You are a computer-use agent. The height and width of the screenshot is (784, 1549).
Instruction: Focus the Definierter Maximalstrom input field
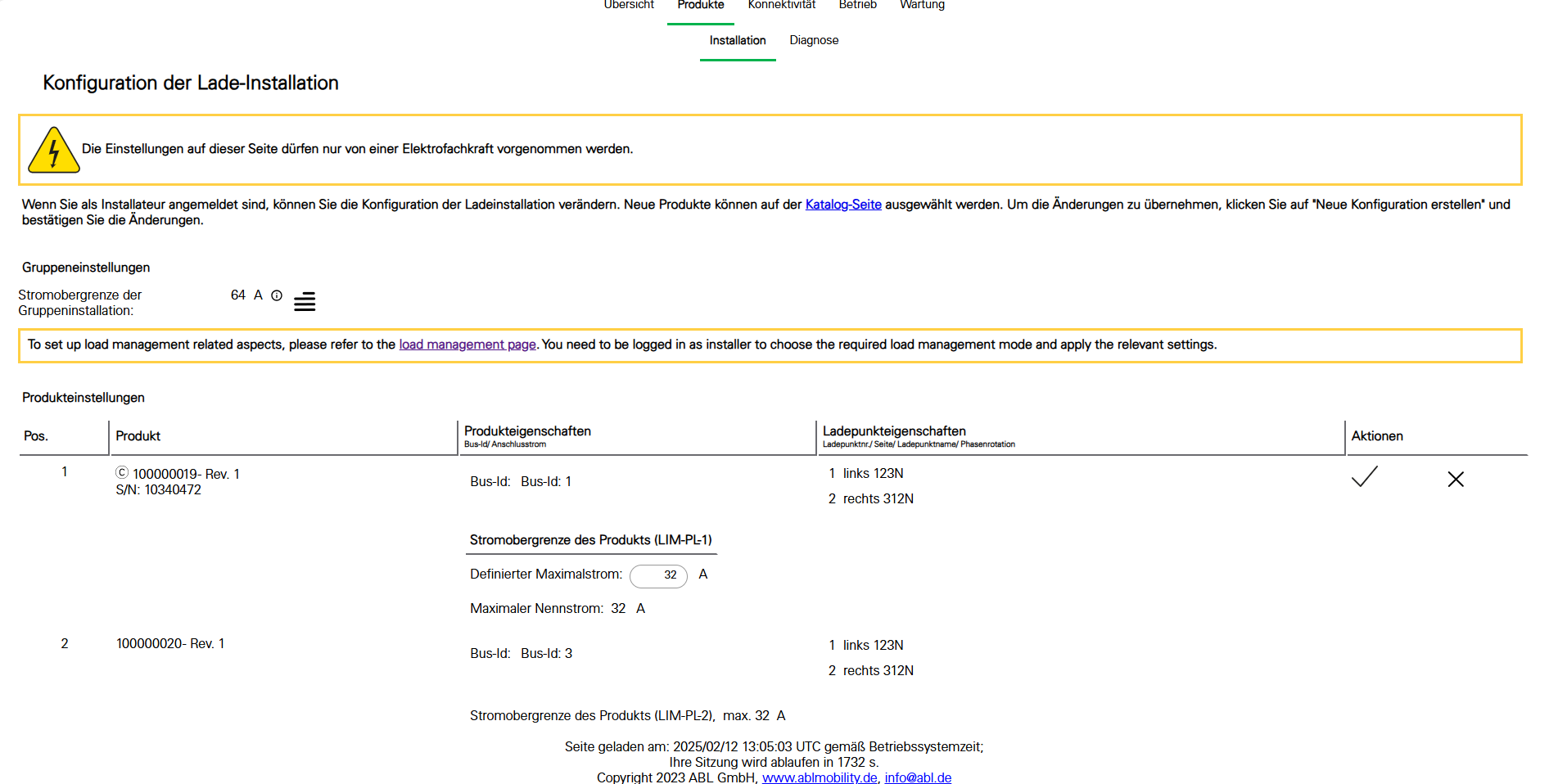point(659,575)
